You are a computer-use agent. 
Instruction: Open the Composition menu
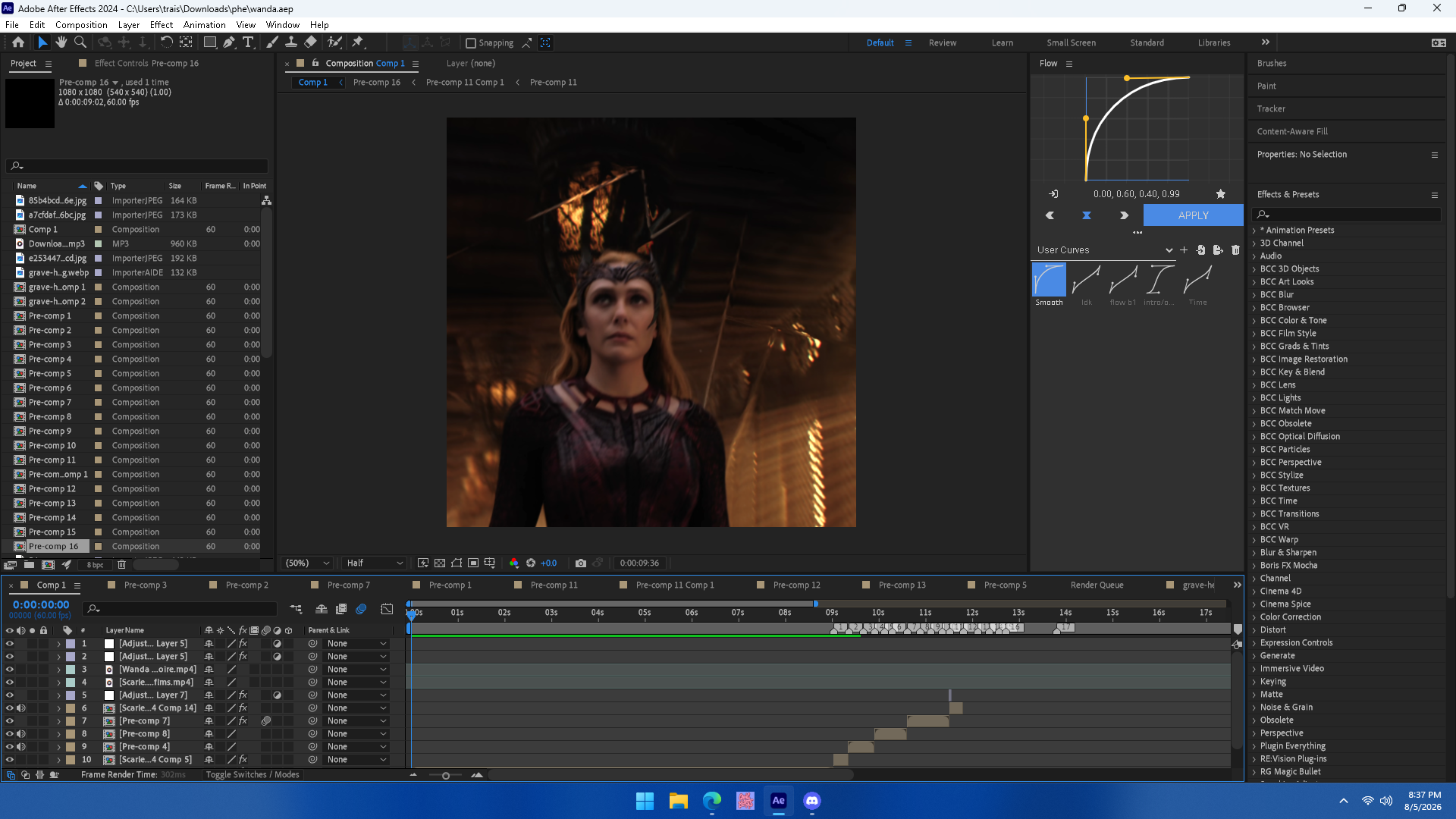coord(81,24)
